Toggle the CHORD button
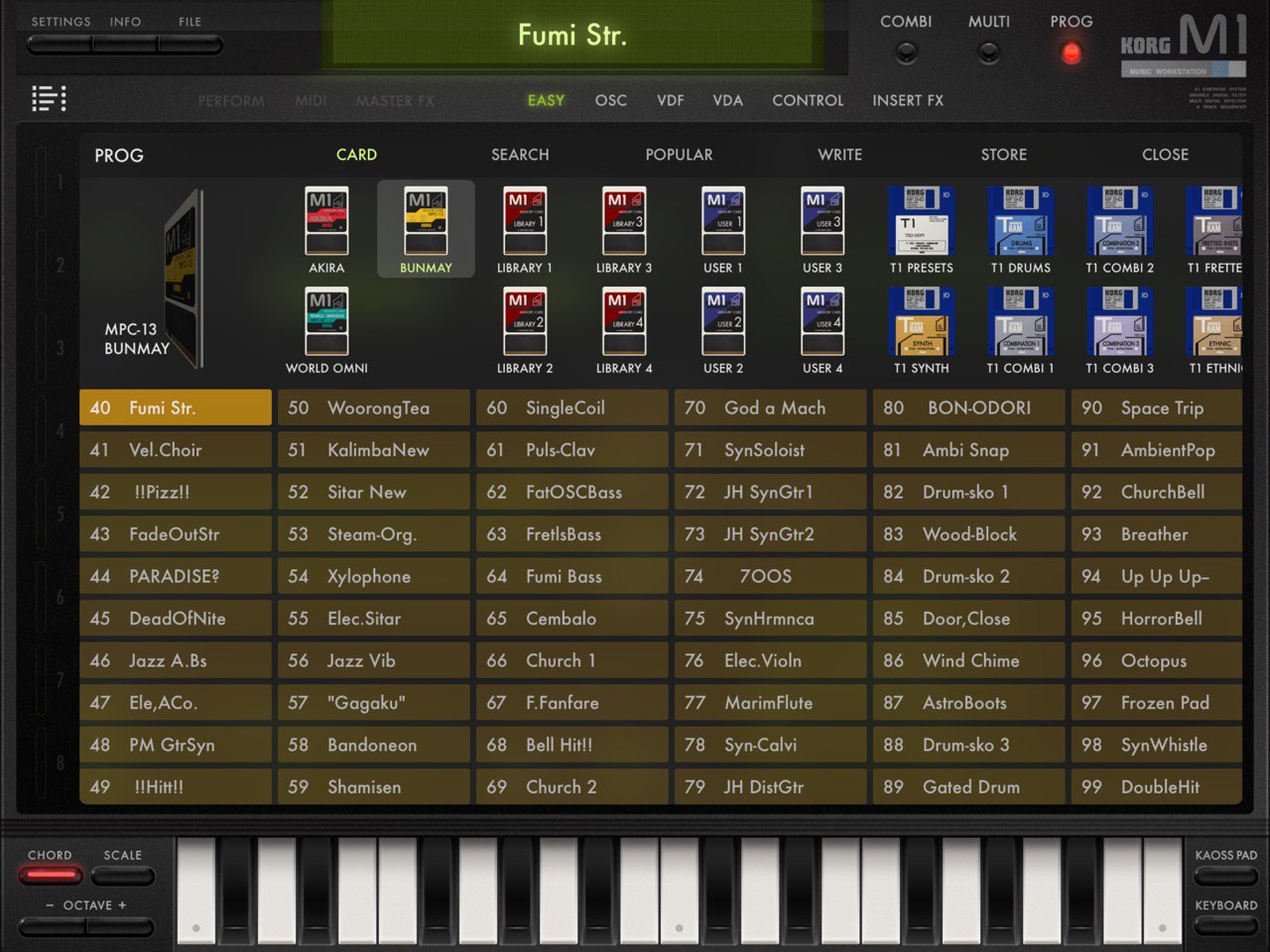1270x952 pixels. click(x=50, y=876)
